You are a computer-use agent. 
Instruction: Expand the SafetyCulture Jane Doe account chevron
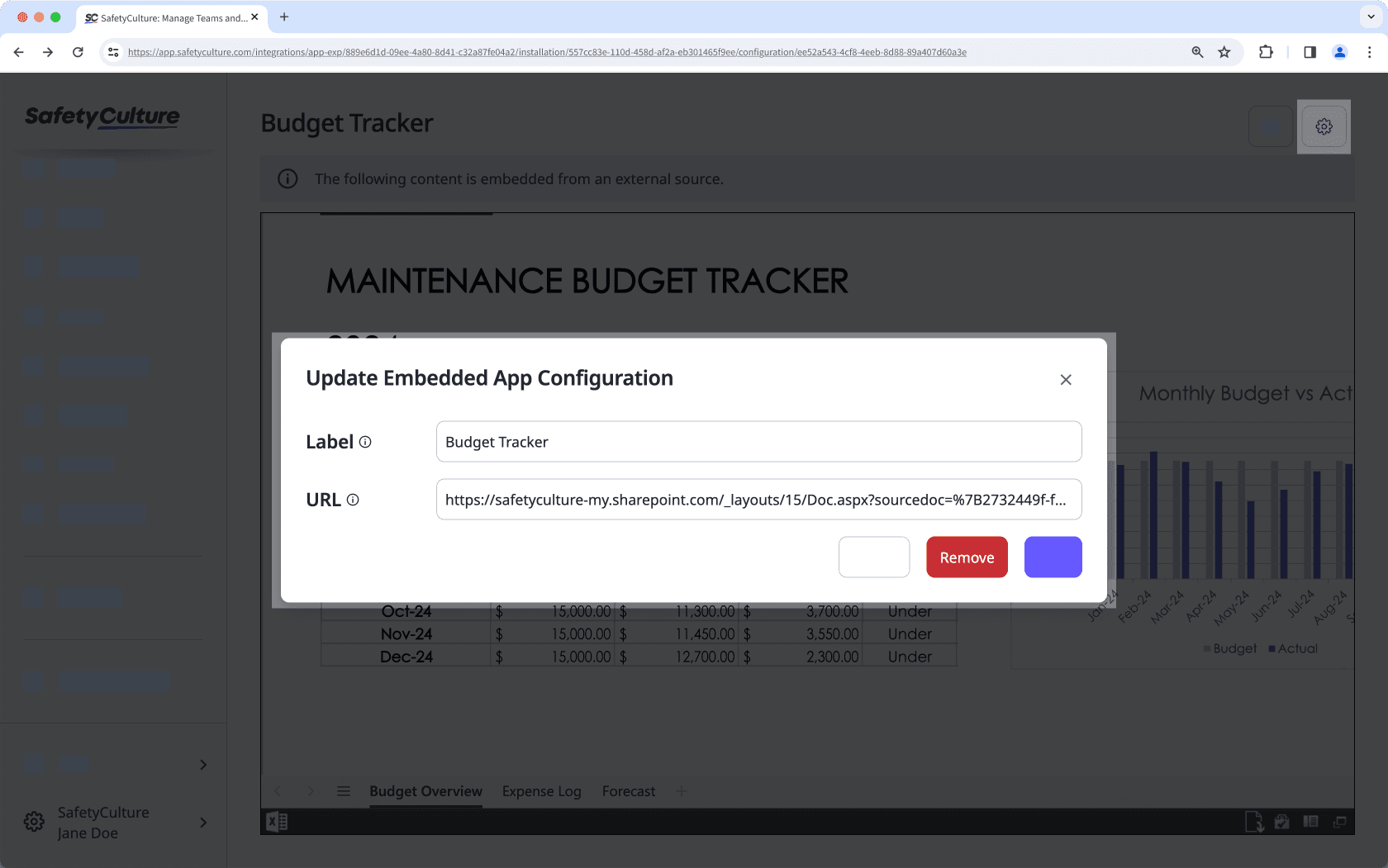tap(203, 823)
